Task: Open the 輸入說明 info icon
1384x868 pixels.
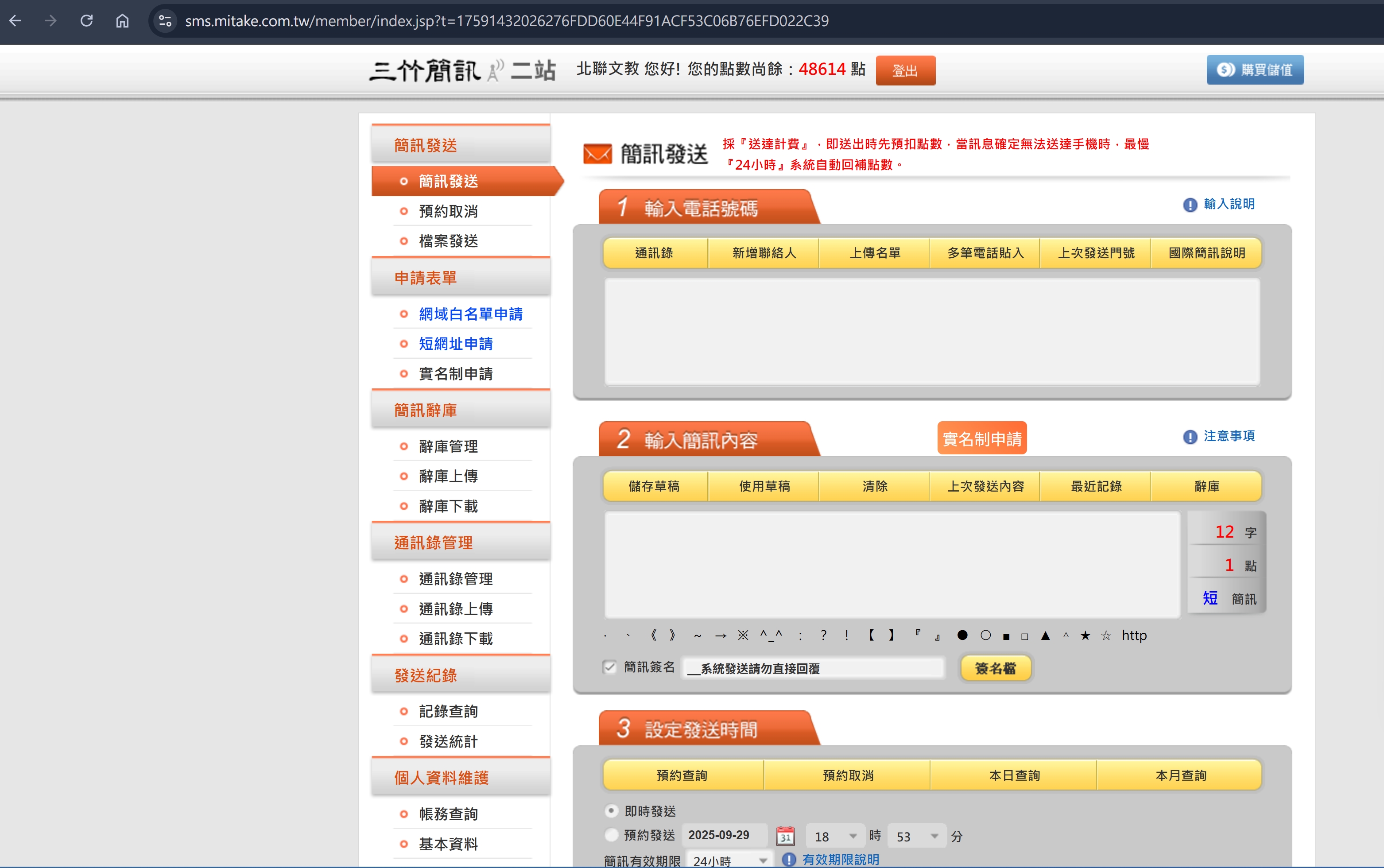Action: coord(1190,204)
